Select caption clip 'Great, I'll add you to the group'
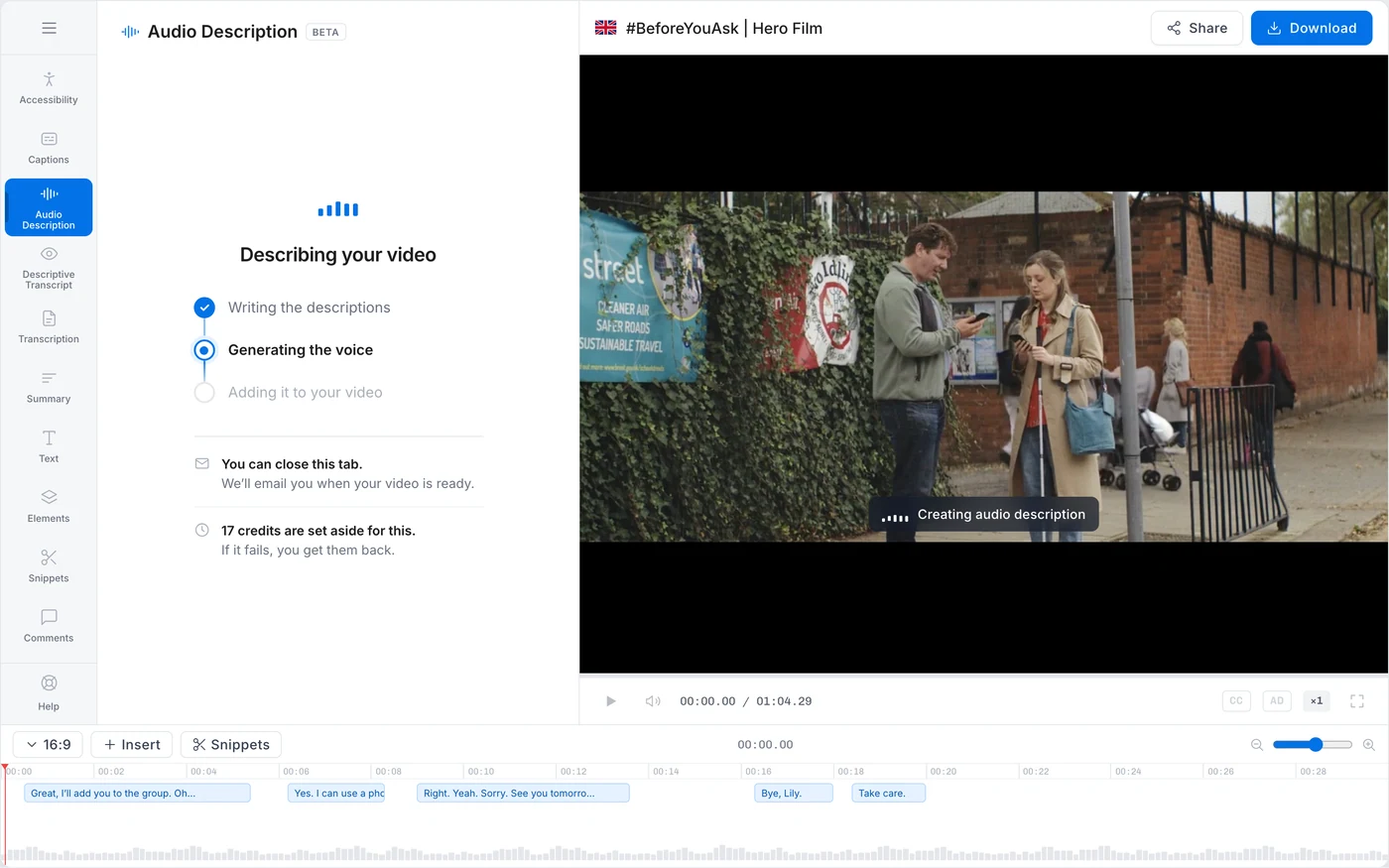 coord(137,794)
